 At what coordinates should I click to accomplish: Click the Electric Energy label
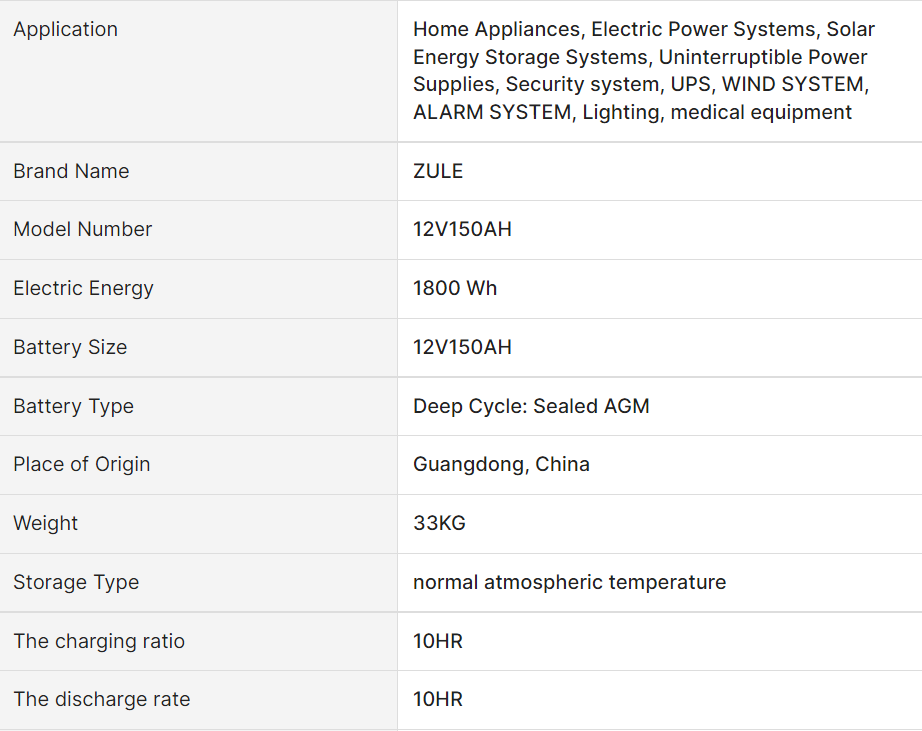(83, 288)
